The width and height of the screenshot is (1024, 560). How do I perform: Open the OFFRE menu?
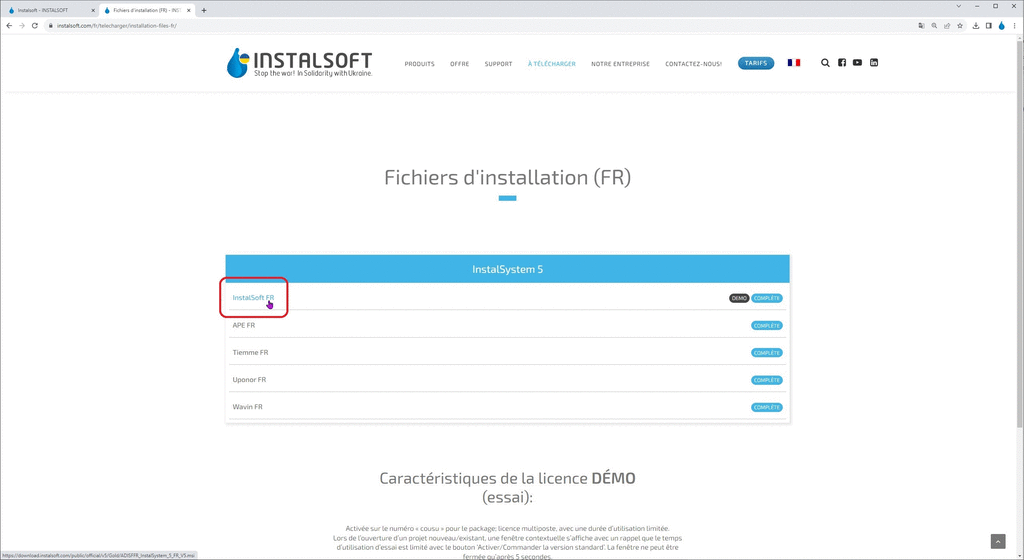pyautogui.click(x=460, y=64)
